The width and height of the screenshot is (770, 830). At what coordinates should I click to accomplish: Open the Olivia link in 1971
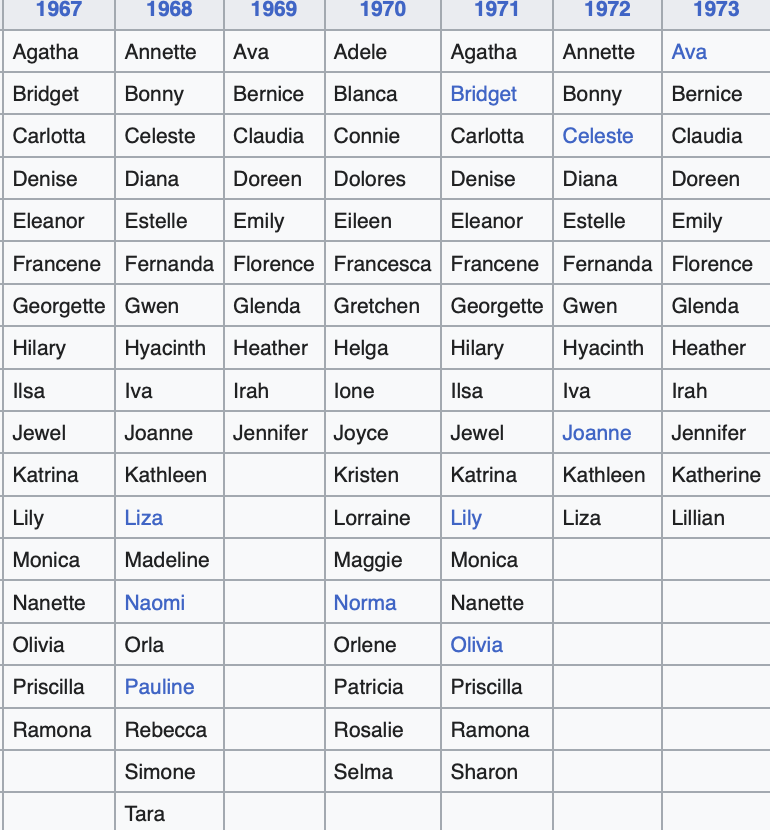click(476, 645)
